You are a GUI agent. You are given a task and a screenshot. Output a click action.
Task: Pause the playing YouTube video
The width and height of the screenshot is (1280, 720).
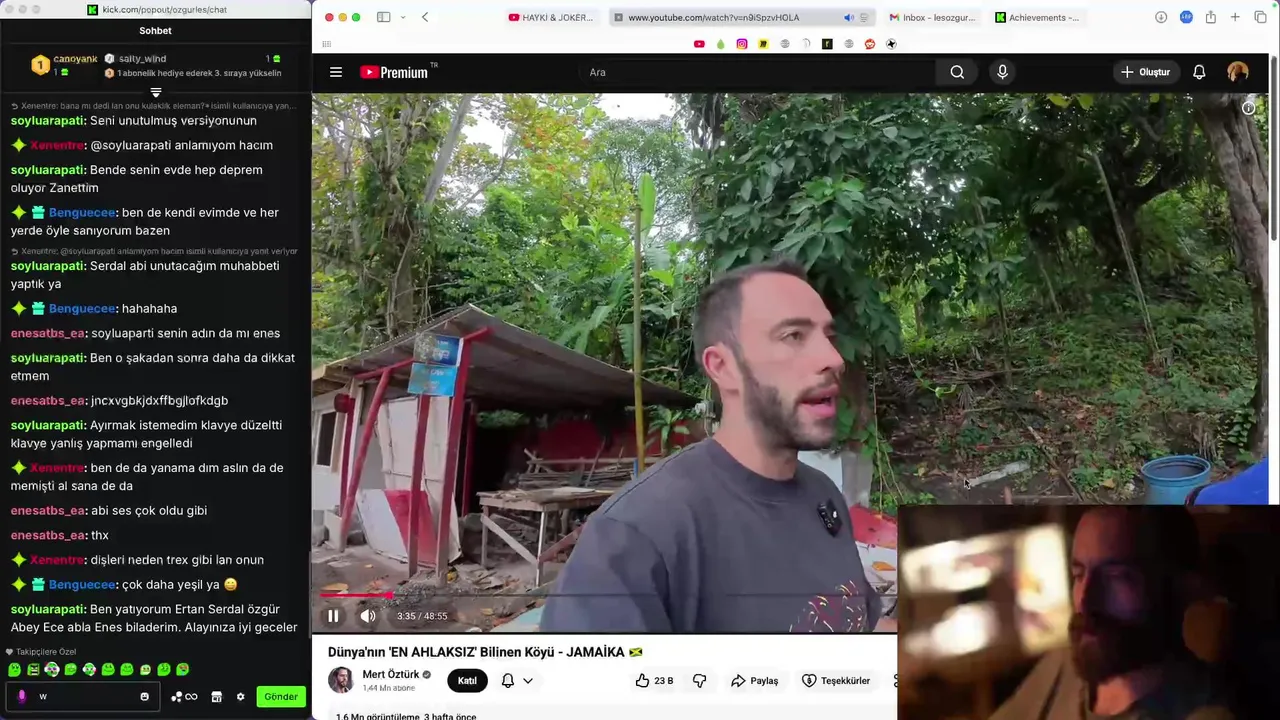tap(333, 616)
